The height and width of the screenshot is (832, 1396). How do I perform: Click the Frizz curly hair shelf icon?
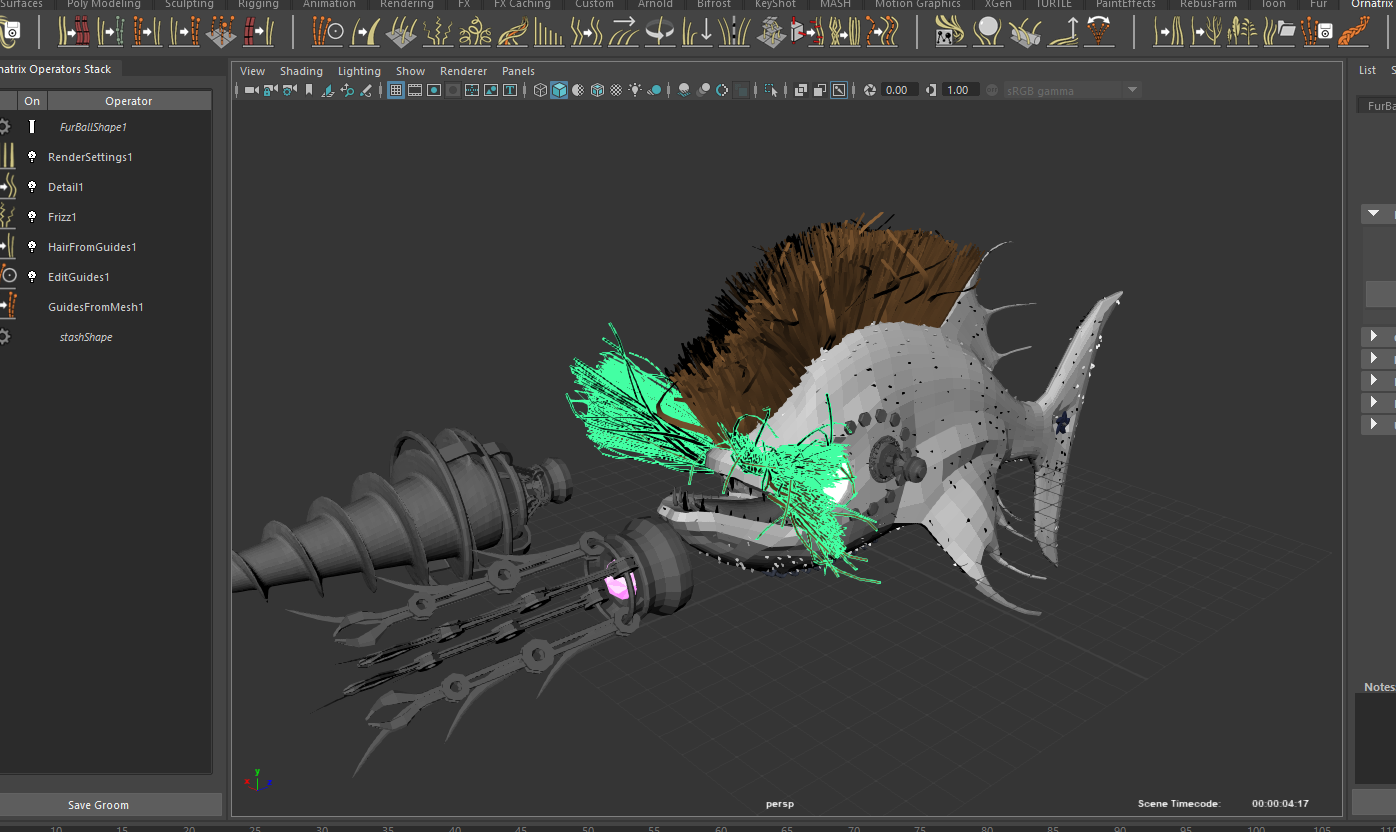tap(437, 32)
